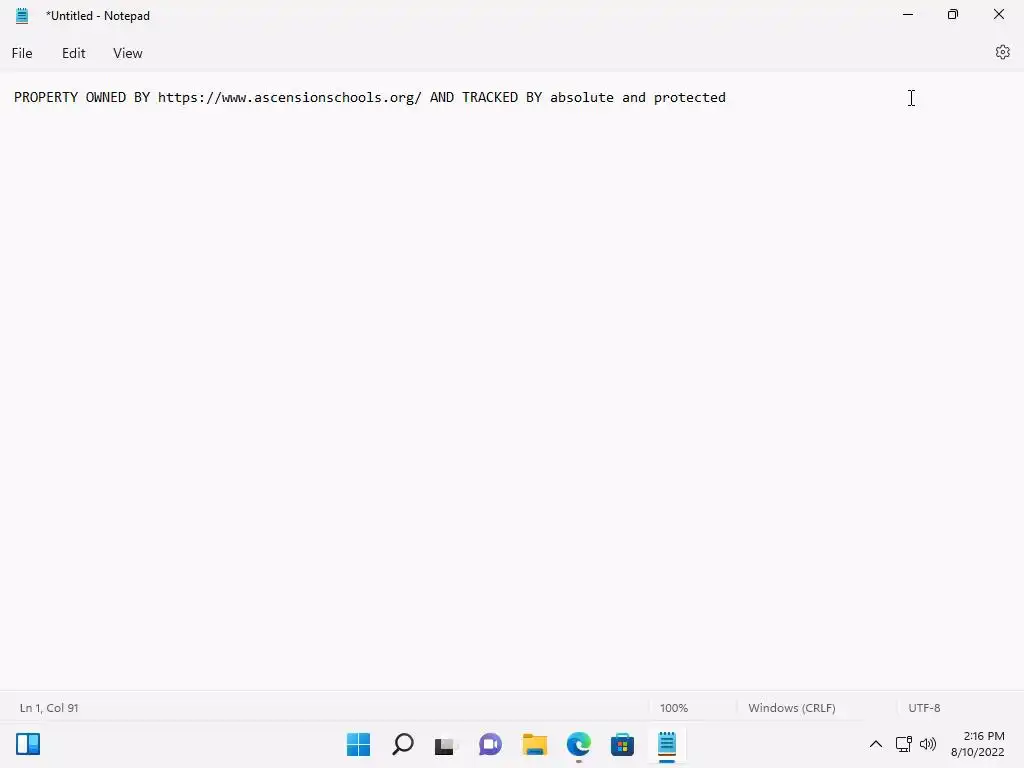
Task: Launch Microsoft Edge from taskbar
Action: 579,744
